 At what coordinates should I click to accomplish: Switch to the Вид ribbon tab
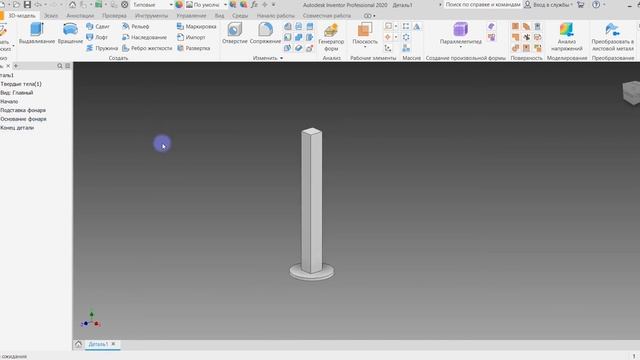219,16
